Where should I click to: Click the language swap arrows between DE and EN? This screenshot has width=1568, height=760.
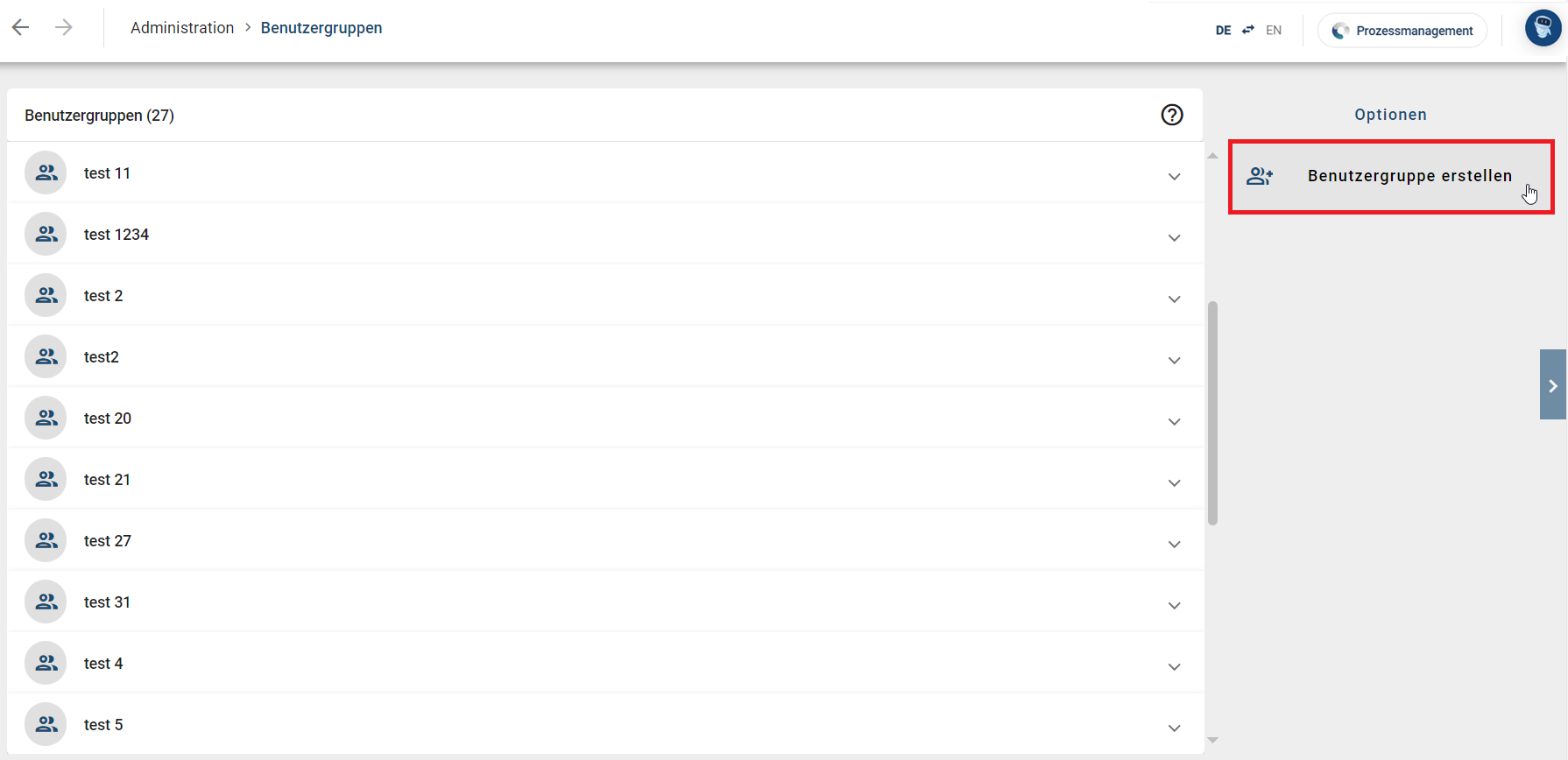pyautogui.click(x=1247, y=29)
